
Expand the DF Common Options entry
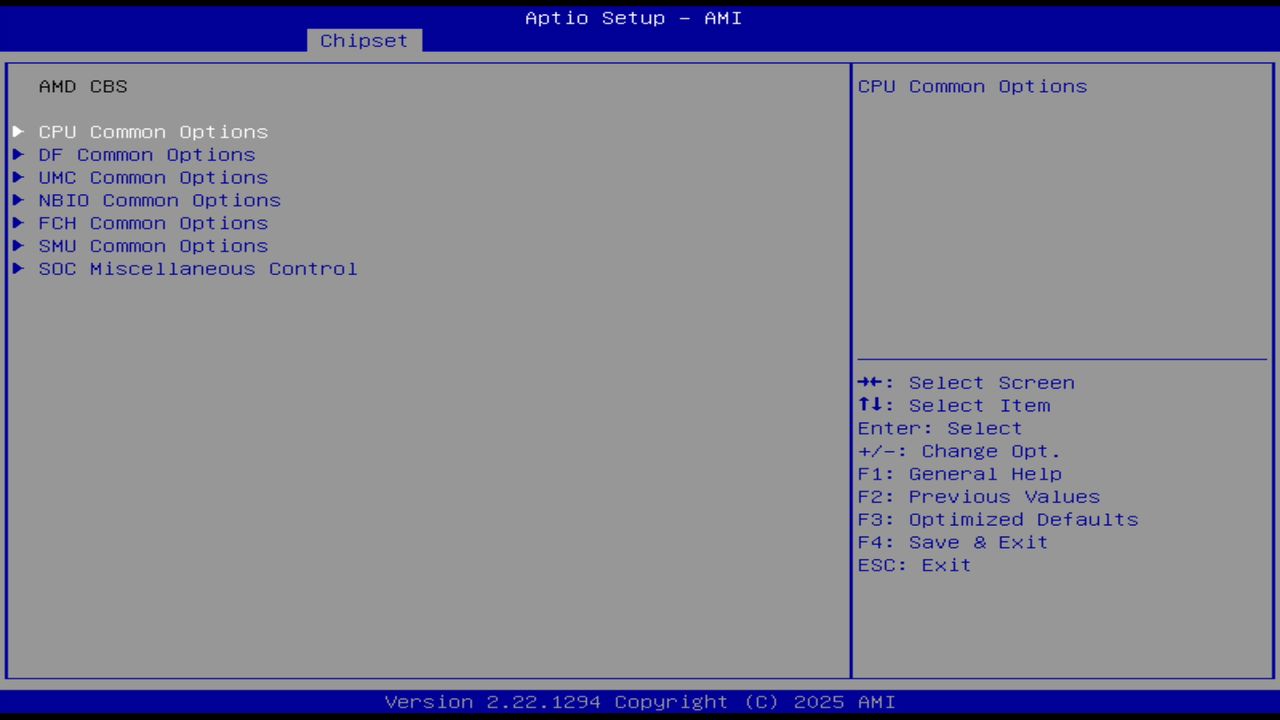point(147,154)
